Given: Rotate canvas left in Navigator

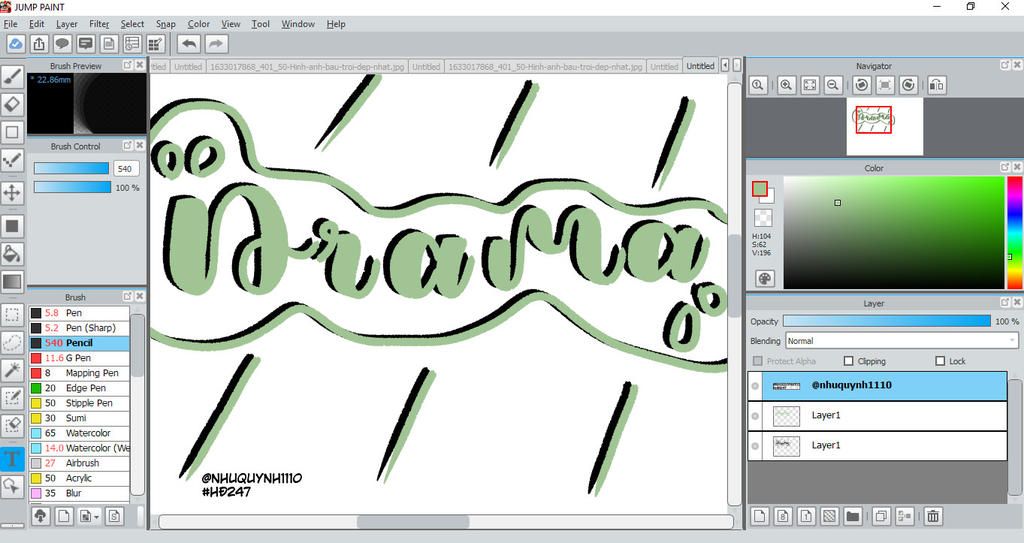Looking at the screenshot, I should coord(861,85).
